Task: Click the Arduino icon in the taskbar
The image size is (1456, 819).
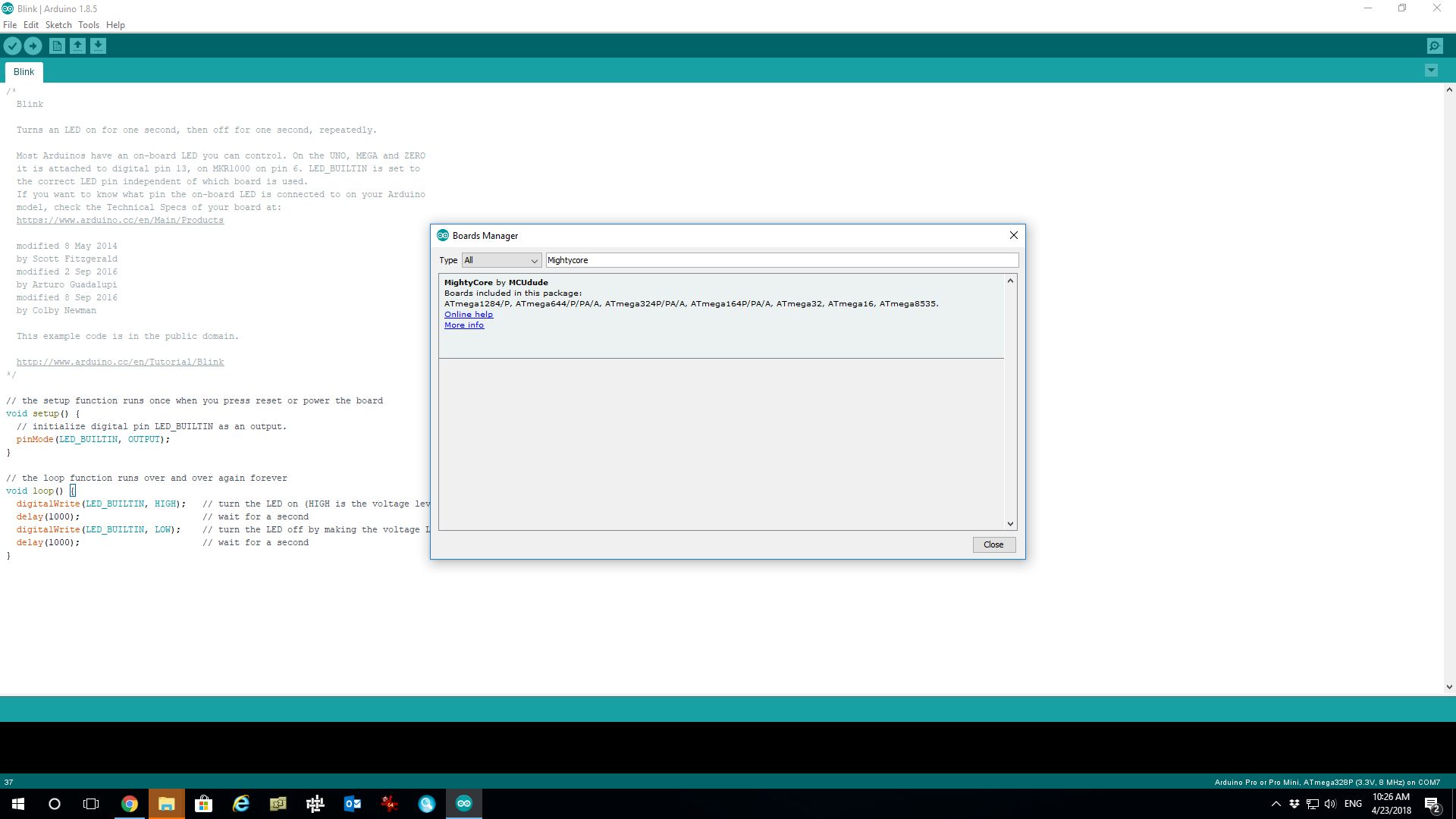Action: pos(463,804)
